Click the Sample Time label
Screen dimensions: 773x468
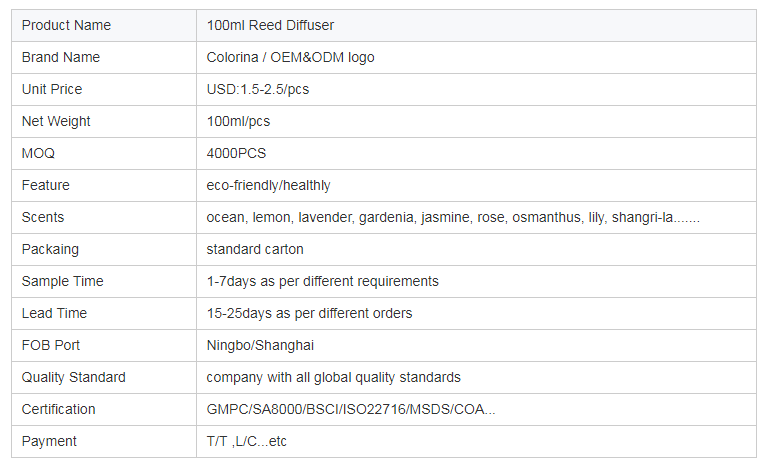tap(63, 281)
